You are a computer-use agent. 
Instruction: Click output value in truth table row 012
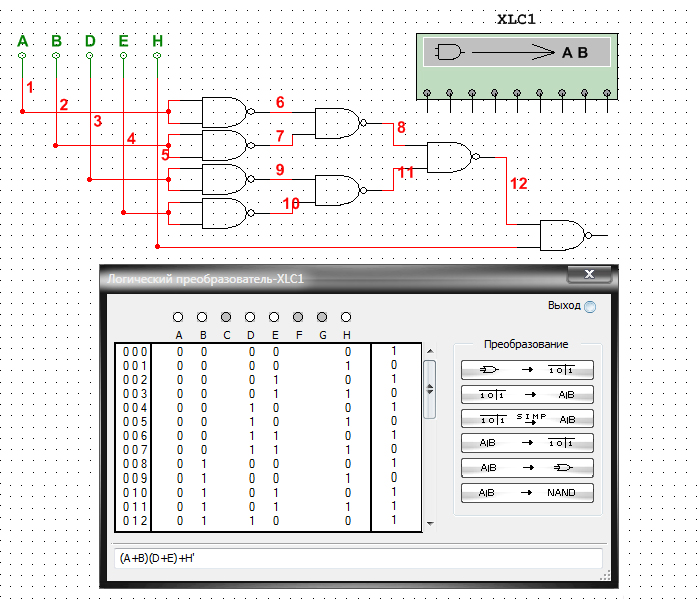[394, 520]
